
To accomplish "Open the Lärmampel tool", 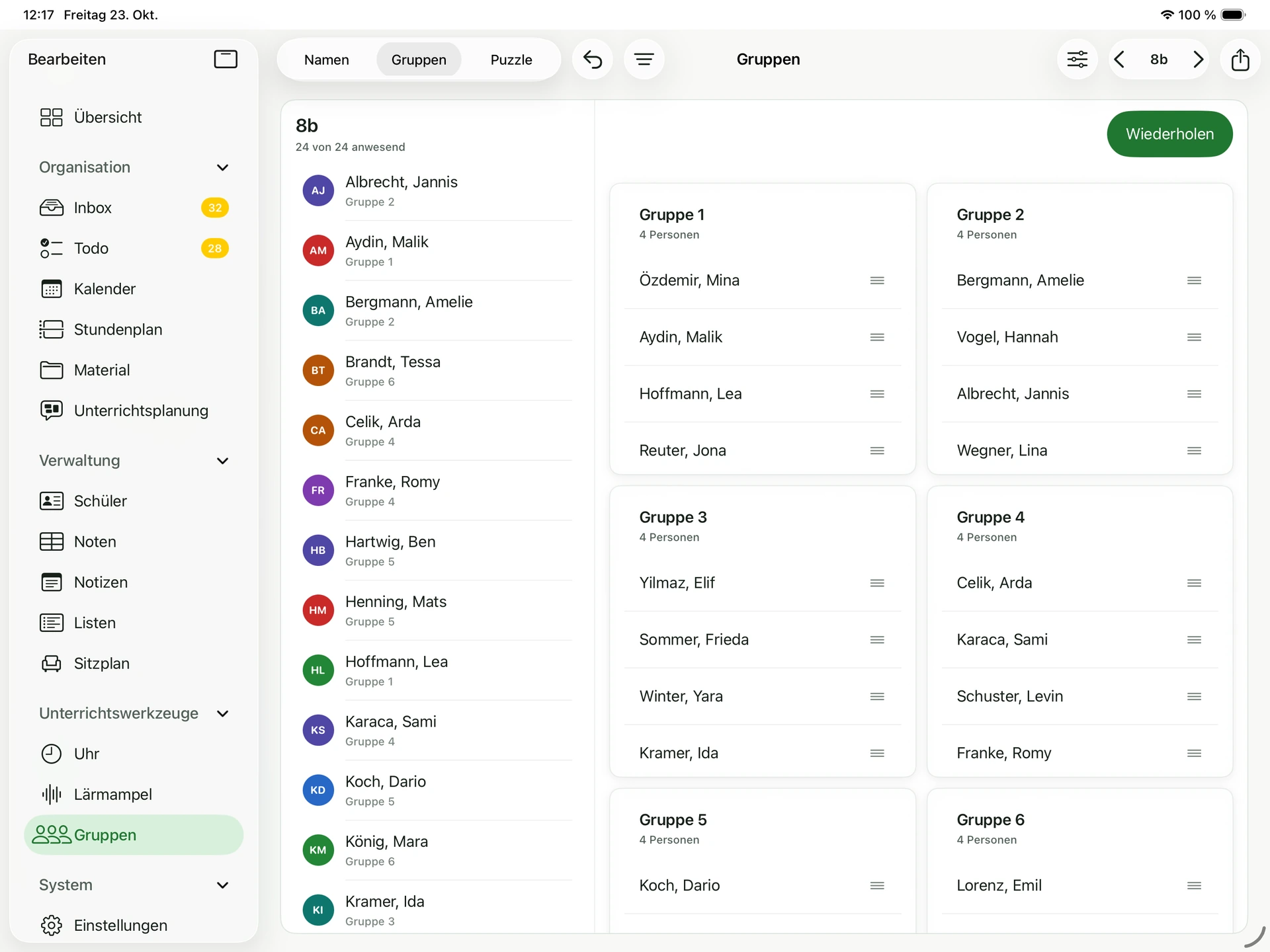I will [134, 795].
